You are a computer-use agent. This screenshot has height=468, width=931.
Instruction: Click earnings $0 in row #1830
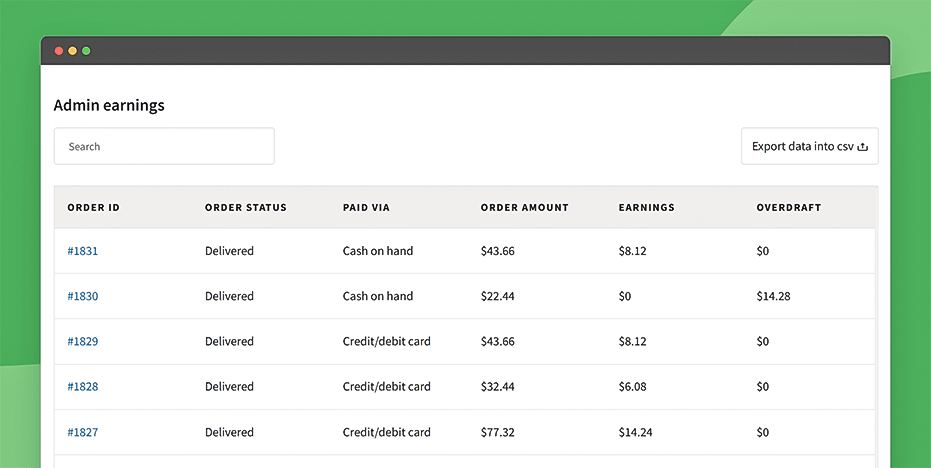625,296
